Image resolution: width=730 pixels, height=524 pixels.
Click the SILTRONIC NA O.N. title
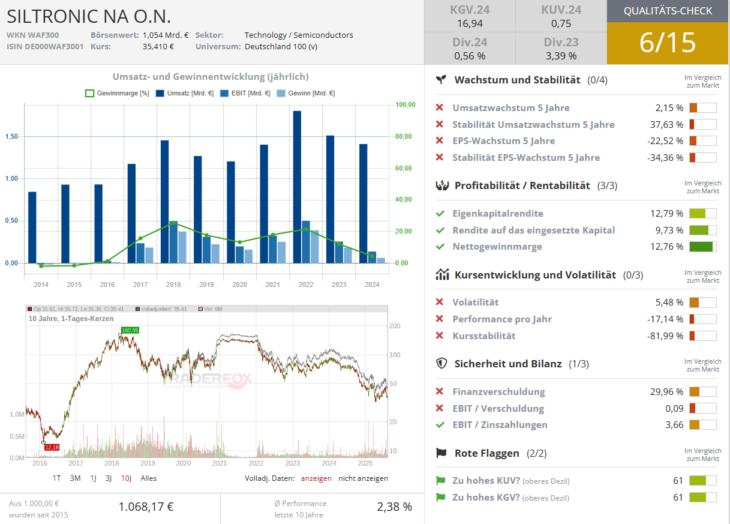click(89, 16)
